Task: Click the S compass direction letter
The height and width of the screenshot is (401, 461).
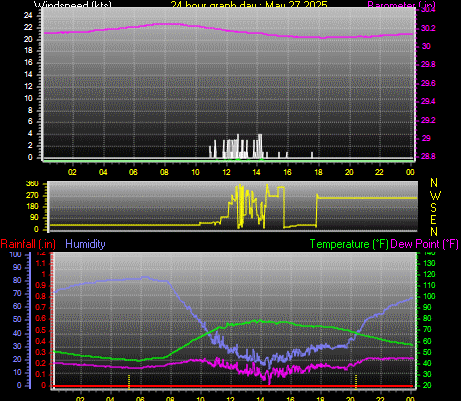Action: [433, 207]
